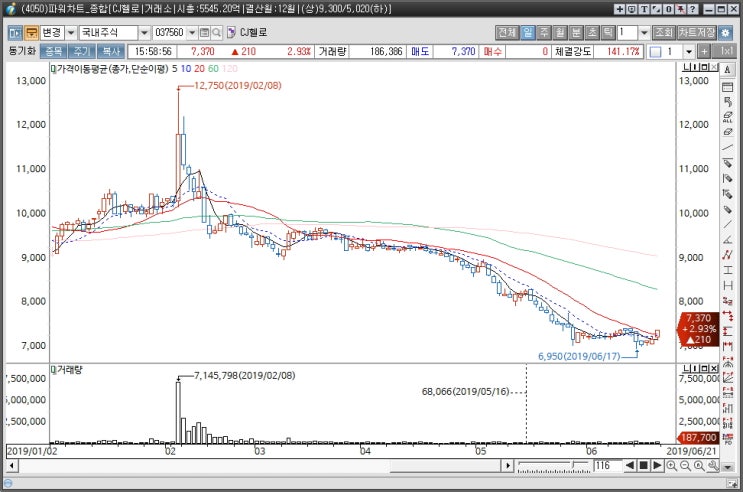Zoom in with the magnifier plus icon
Viewport: 743px width, 492px height.
coord(671,465)
